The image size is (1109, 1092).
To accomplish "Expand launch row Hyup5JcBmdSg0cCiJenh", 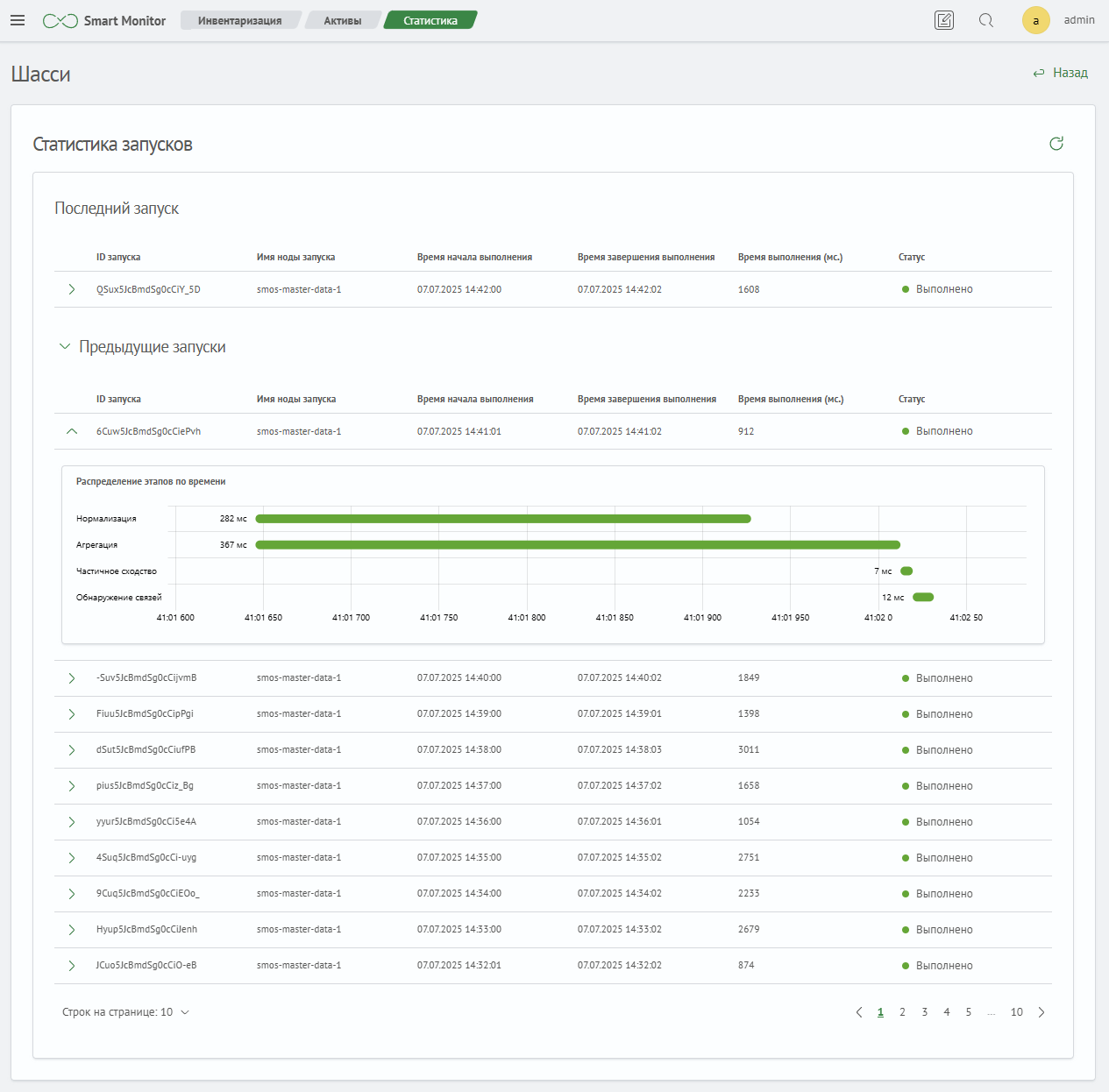I will [72, 930].
